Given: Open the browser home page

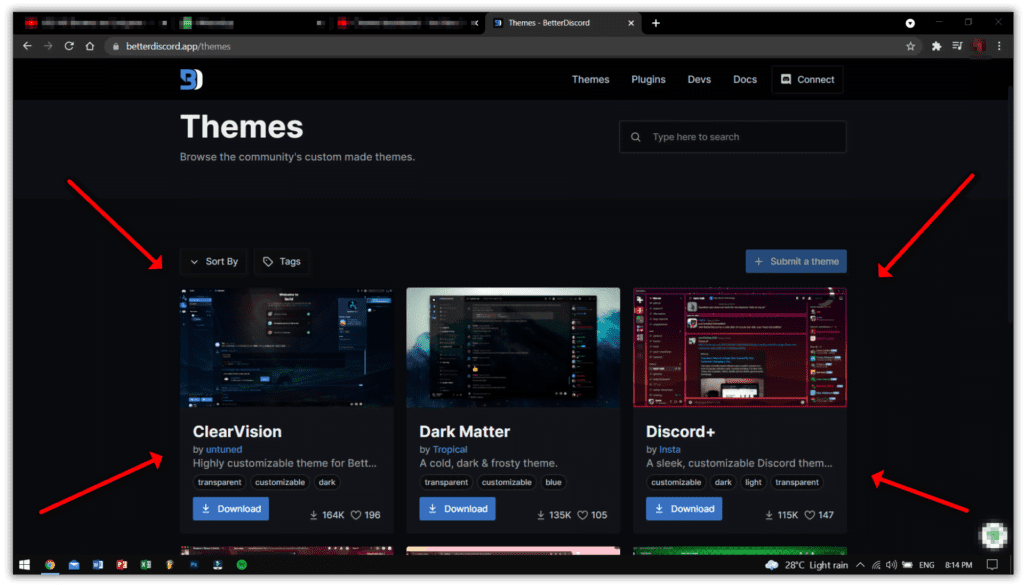Looking at the screenshot, I should (x=90, y=46).
